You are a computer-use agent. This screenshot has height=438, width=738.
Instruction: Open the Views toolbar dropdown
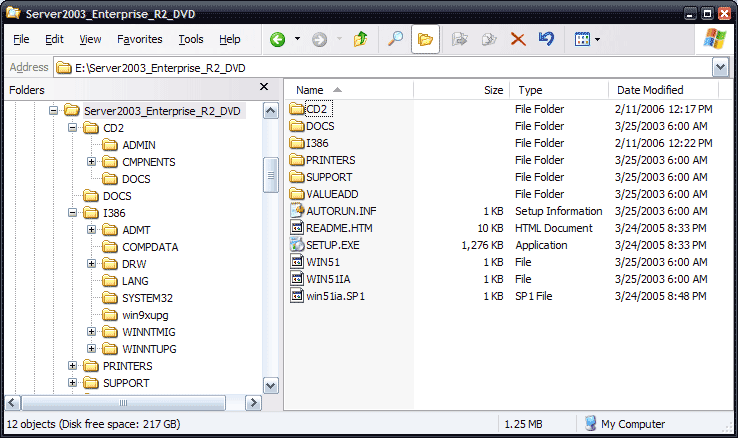[587, 40]
